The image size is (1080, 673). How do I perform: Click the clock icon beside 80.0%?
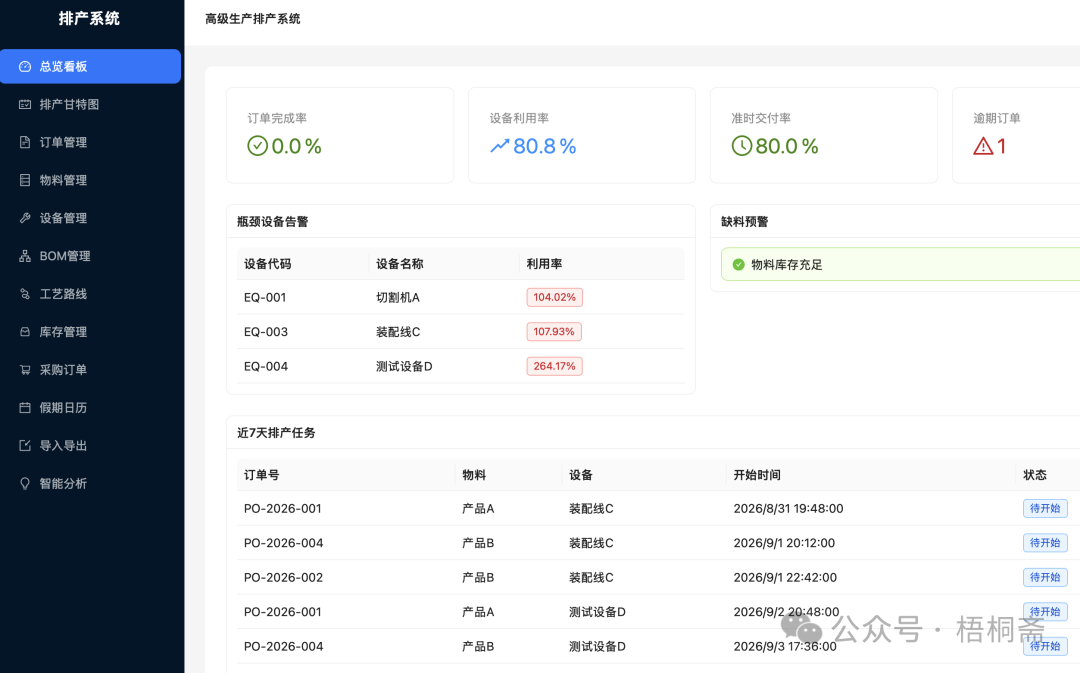tap(742, 146)
